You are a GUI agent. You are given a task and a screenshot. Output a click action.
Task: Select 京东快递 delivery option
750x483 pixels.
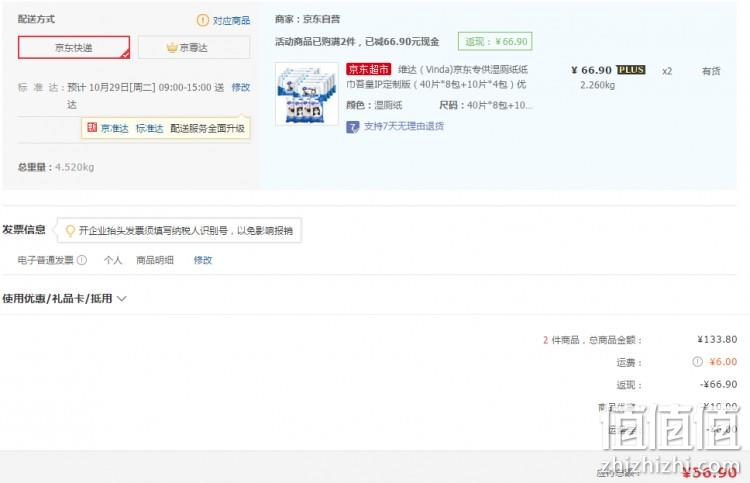click(x=74, y=47)
